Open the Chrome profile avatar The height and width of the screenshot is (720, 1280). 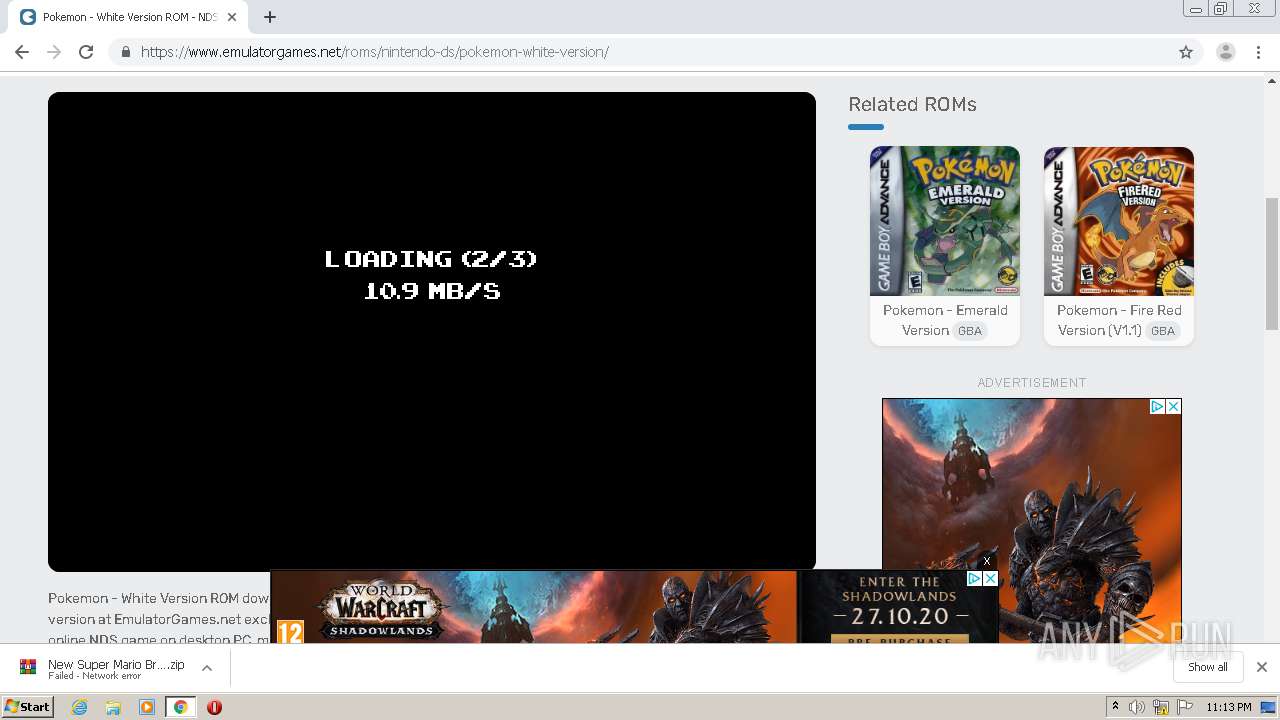coord(1226,52)
